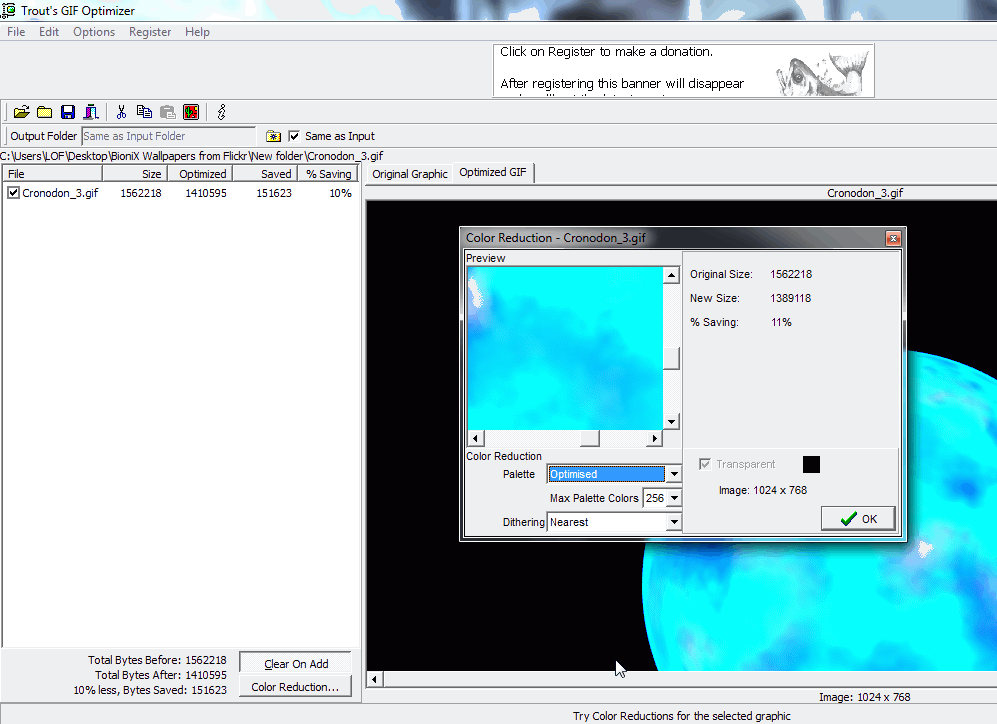
Task: Open the File menu
Action: [x=16, y=32]
